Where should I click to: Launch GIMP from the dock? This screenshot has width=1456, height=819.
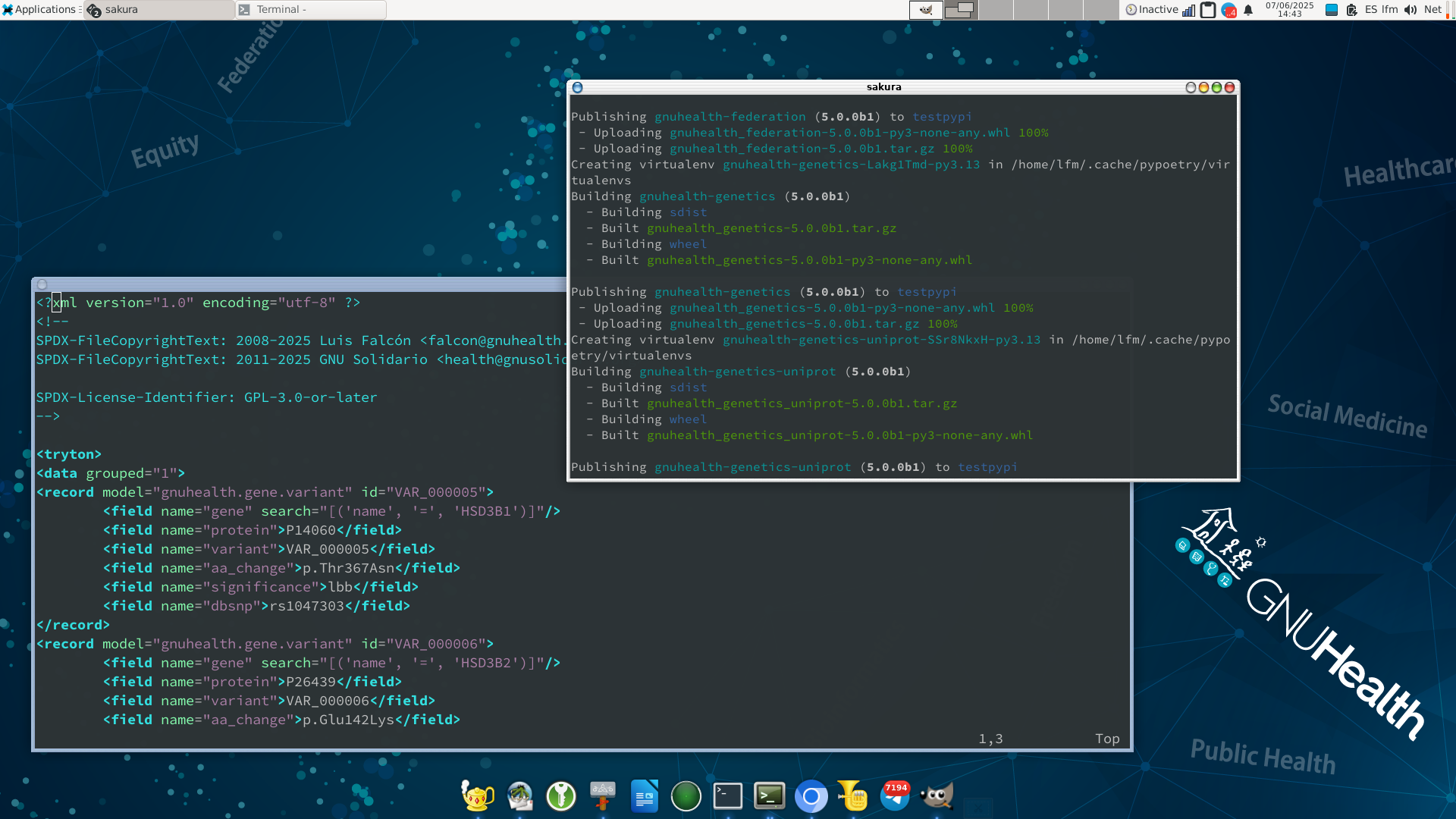click(937, 795)
